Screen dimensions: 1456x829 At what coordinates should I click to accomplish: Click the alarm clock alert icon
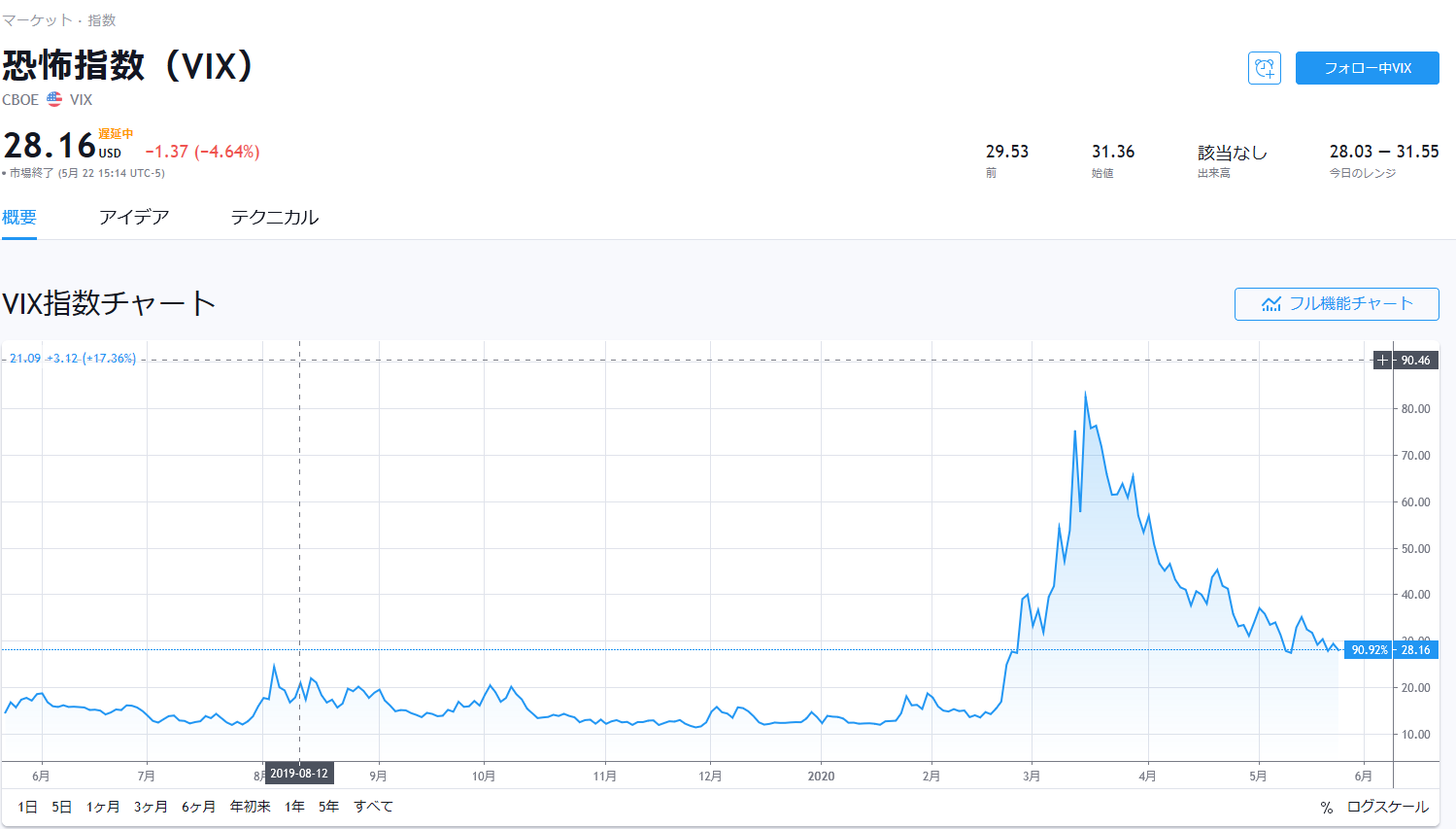click(x=1264, y=68)
